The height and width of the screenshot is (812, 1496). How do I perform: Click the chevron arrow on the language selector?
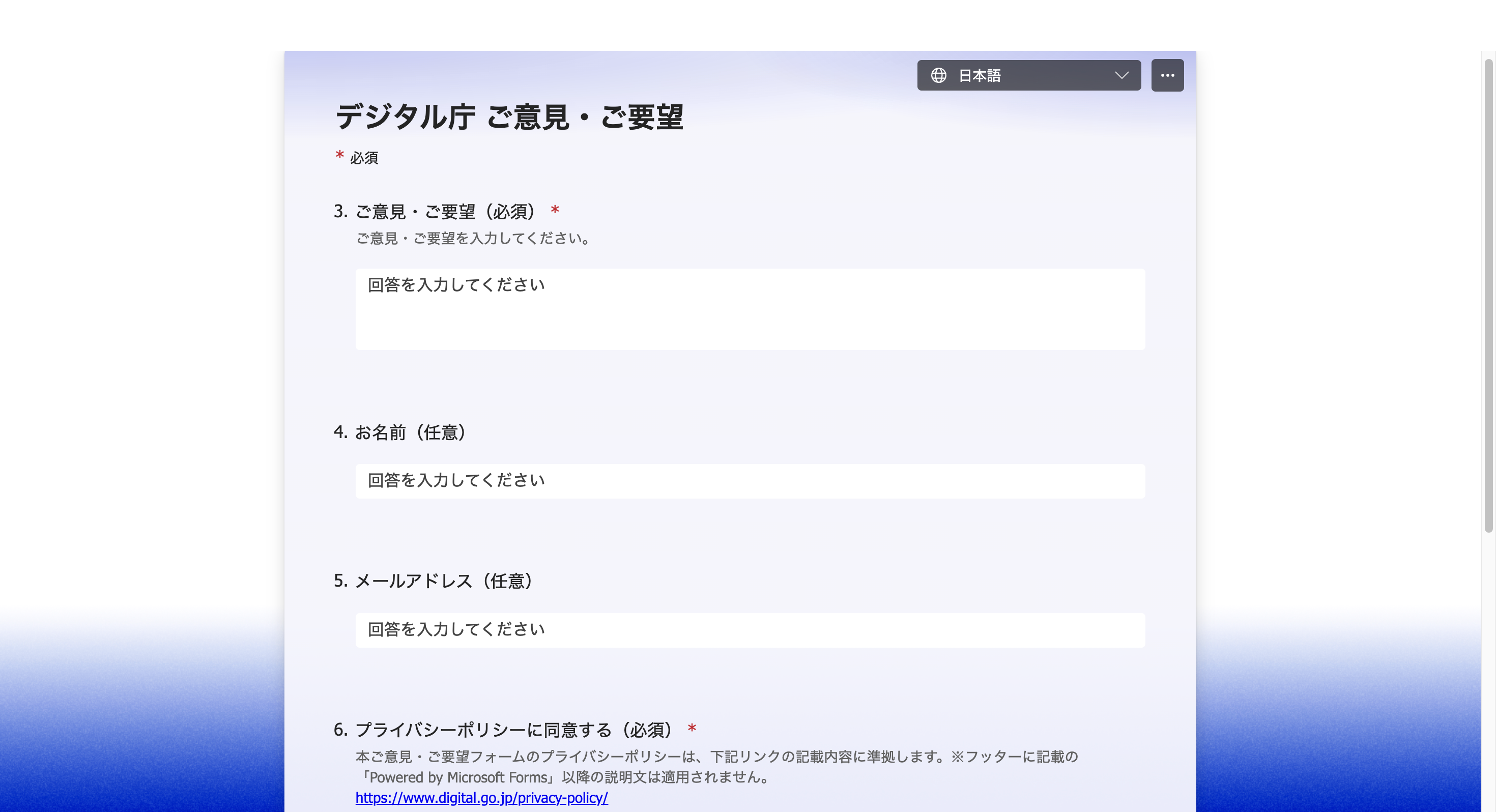[1122, 75]
